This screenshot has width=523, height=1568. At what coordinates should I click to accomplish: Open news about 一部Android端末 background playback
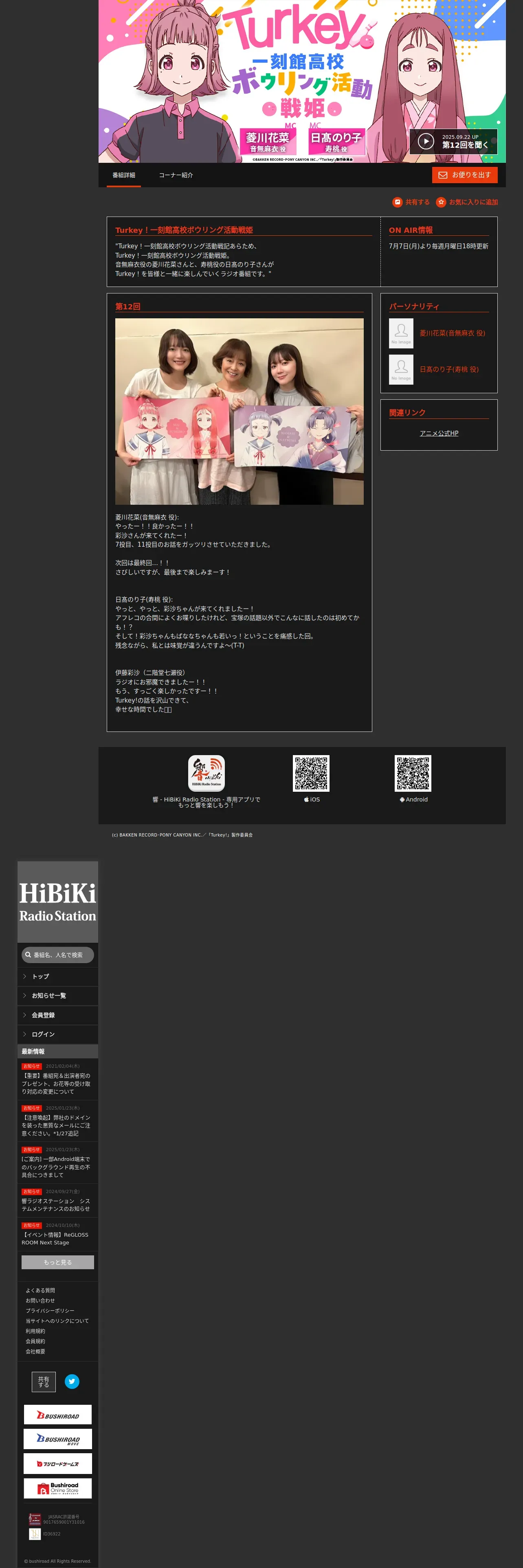click(x=56, y=1167)
